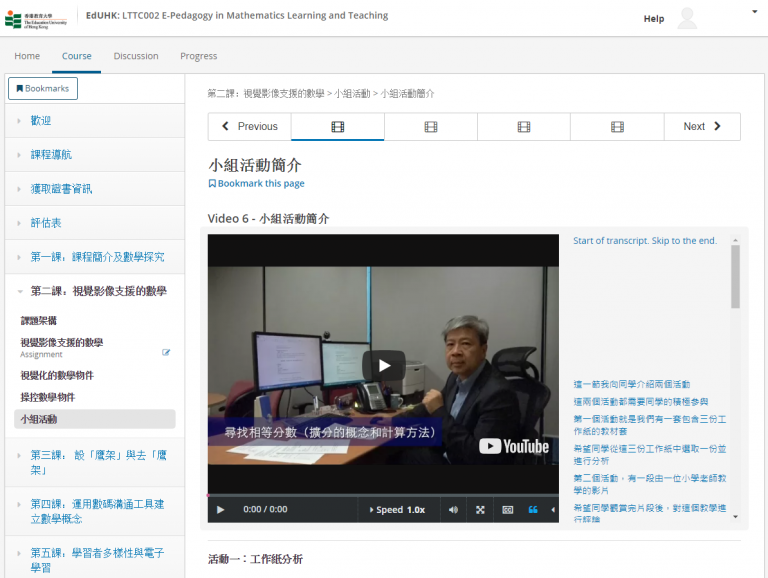Click transcript line 希望同學從這三份工作紙中選取一份並進行分析
This screenshot has height=578, width=768.
649,454
